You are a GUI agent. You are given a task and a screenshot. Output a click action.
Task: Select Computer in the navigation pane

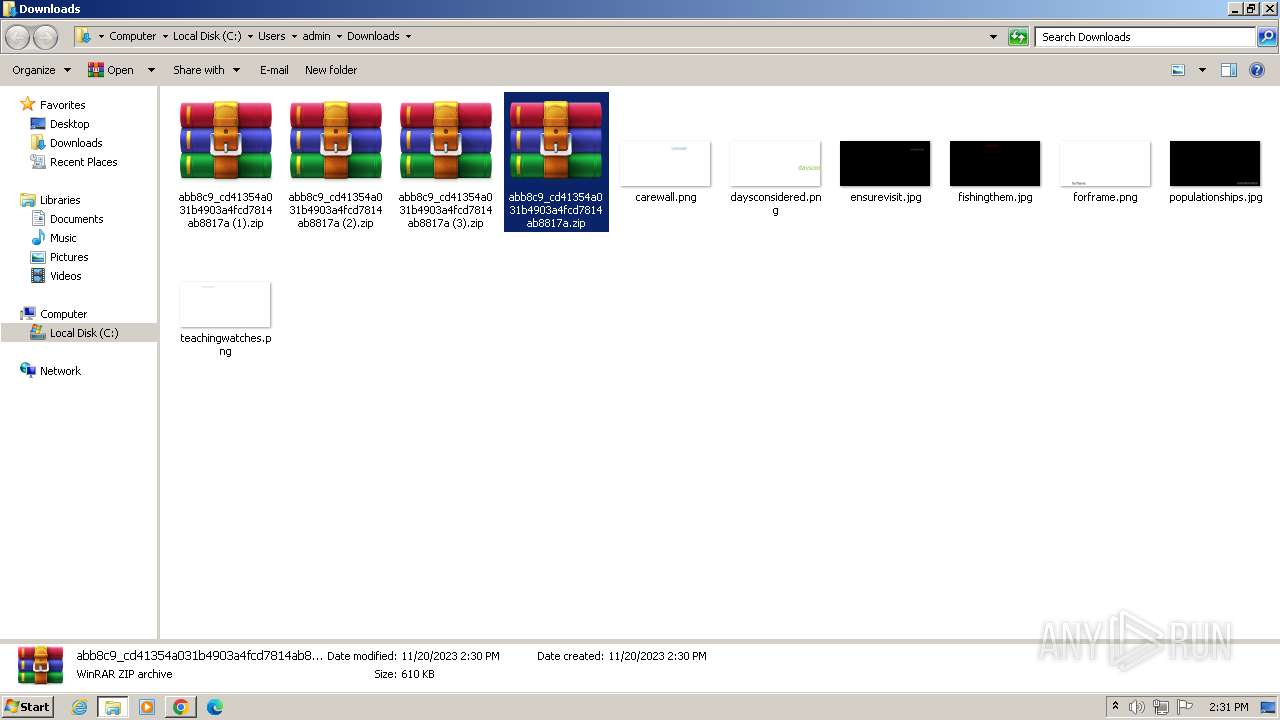[63, 314]
